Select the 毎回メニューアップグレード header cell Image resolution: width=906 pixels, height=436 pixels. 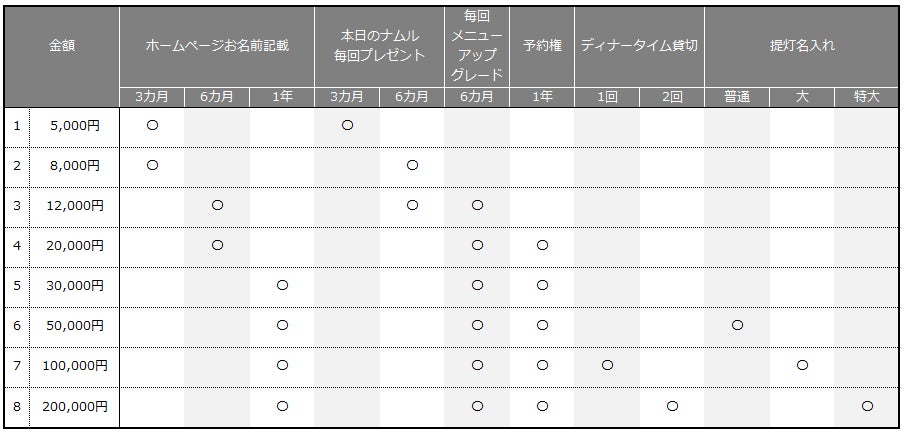pyautogui.click(x=477, y=46)
